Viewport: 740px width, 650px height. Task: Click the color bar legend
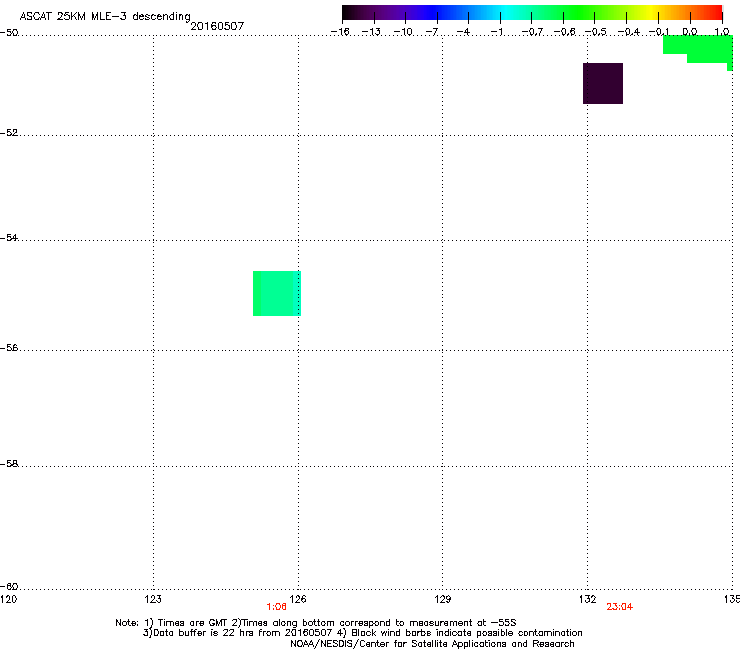click(532, 13)
